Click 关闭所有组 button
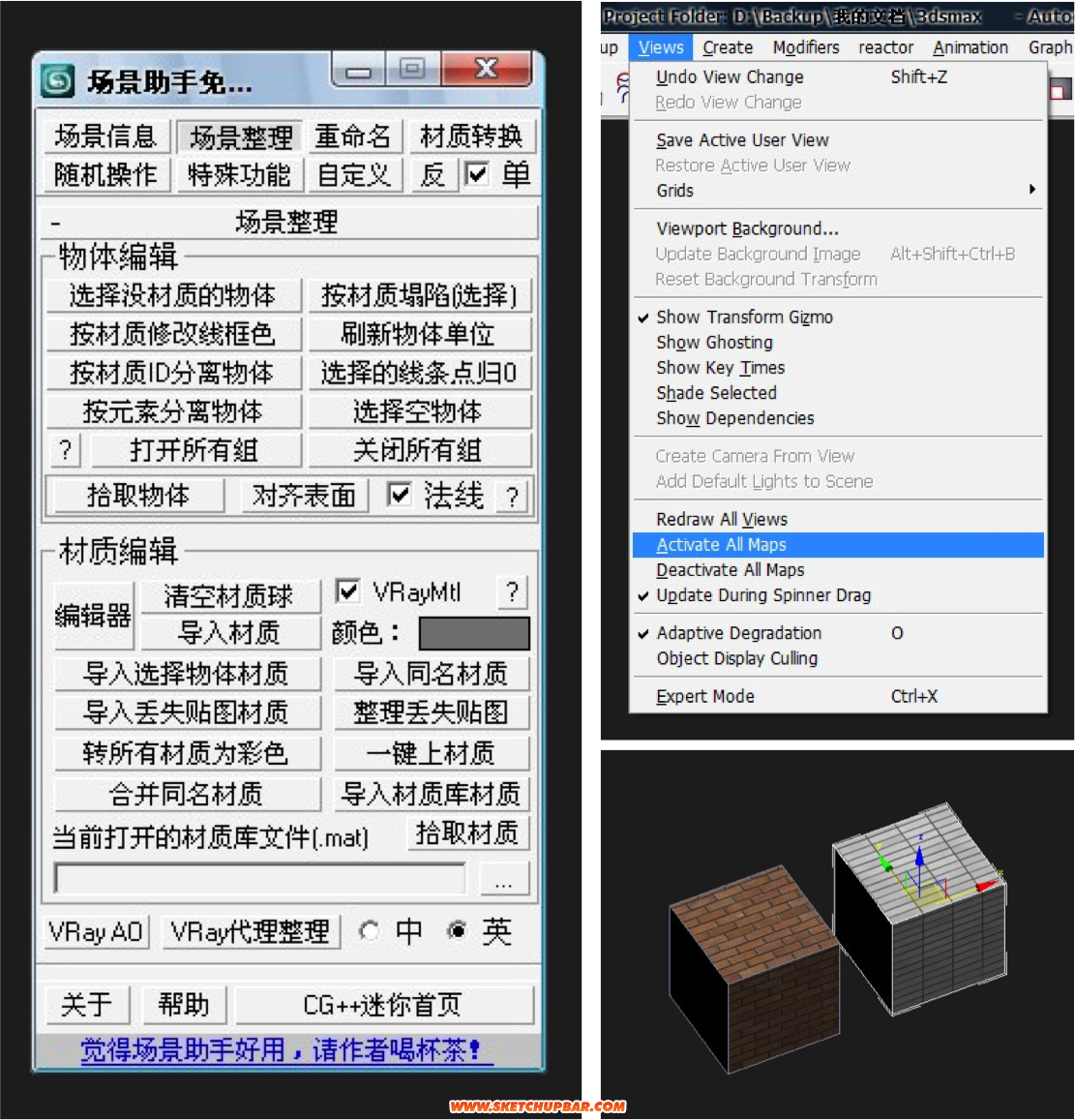Screen dimensions: 1075x1120 pyautogui.click(x=420, y=450)
